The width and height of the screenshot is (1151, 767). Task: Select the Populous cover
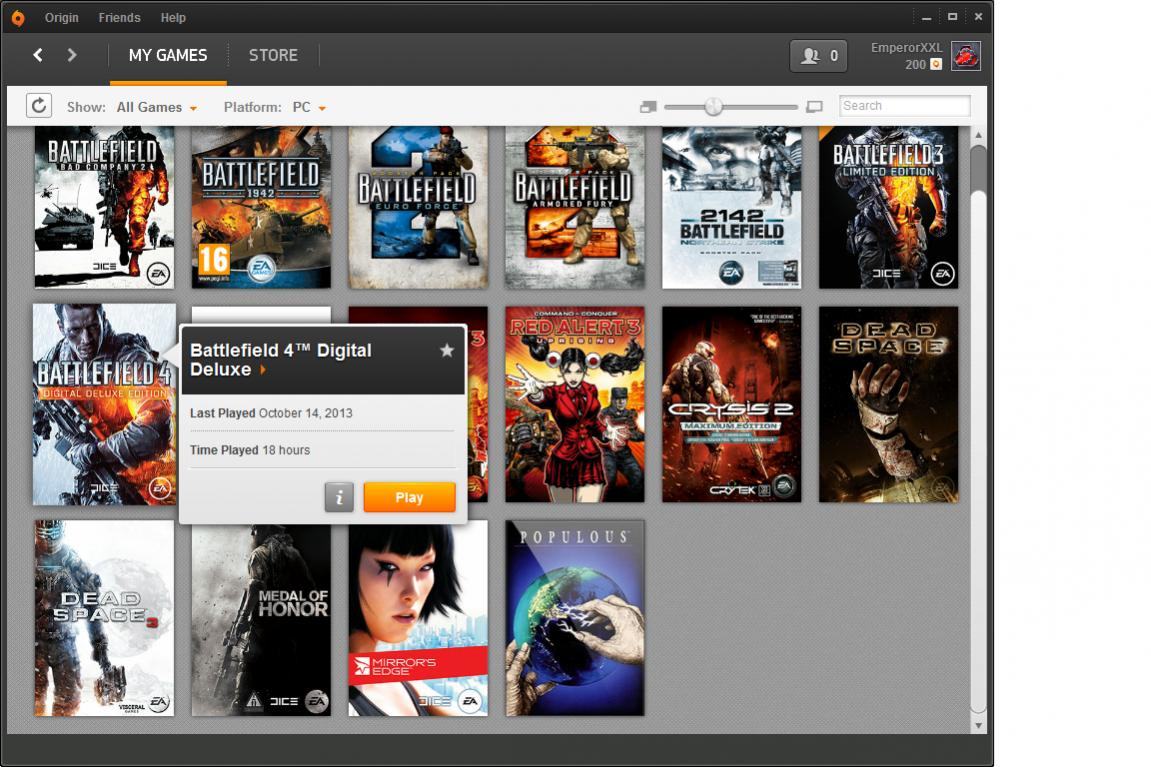click(x=575, y=618)
